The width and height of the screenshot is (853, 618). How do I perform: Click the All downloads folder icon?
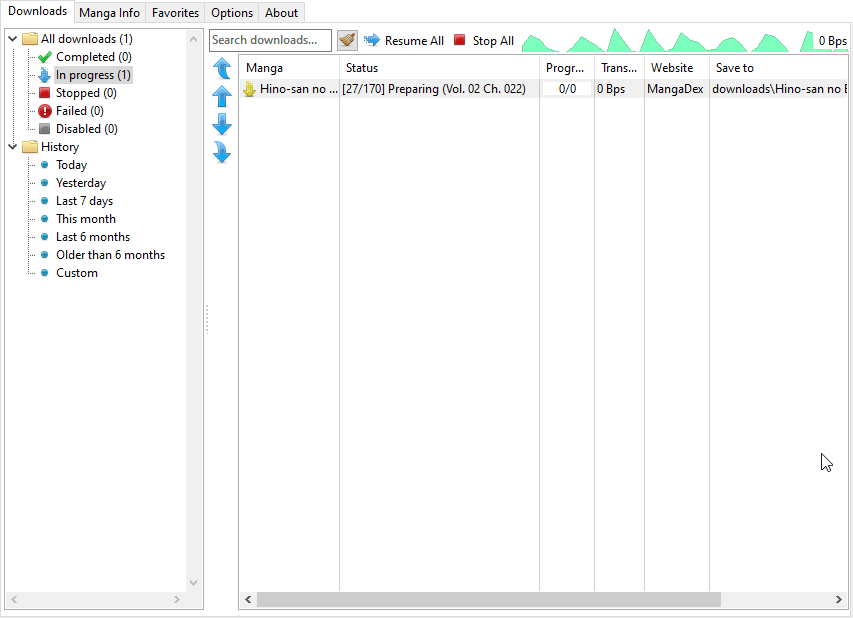29,39
